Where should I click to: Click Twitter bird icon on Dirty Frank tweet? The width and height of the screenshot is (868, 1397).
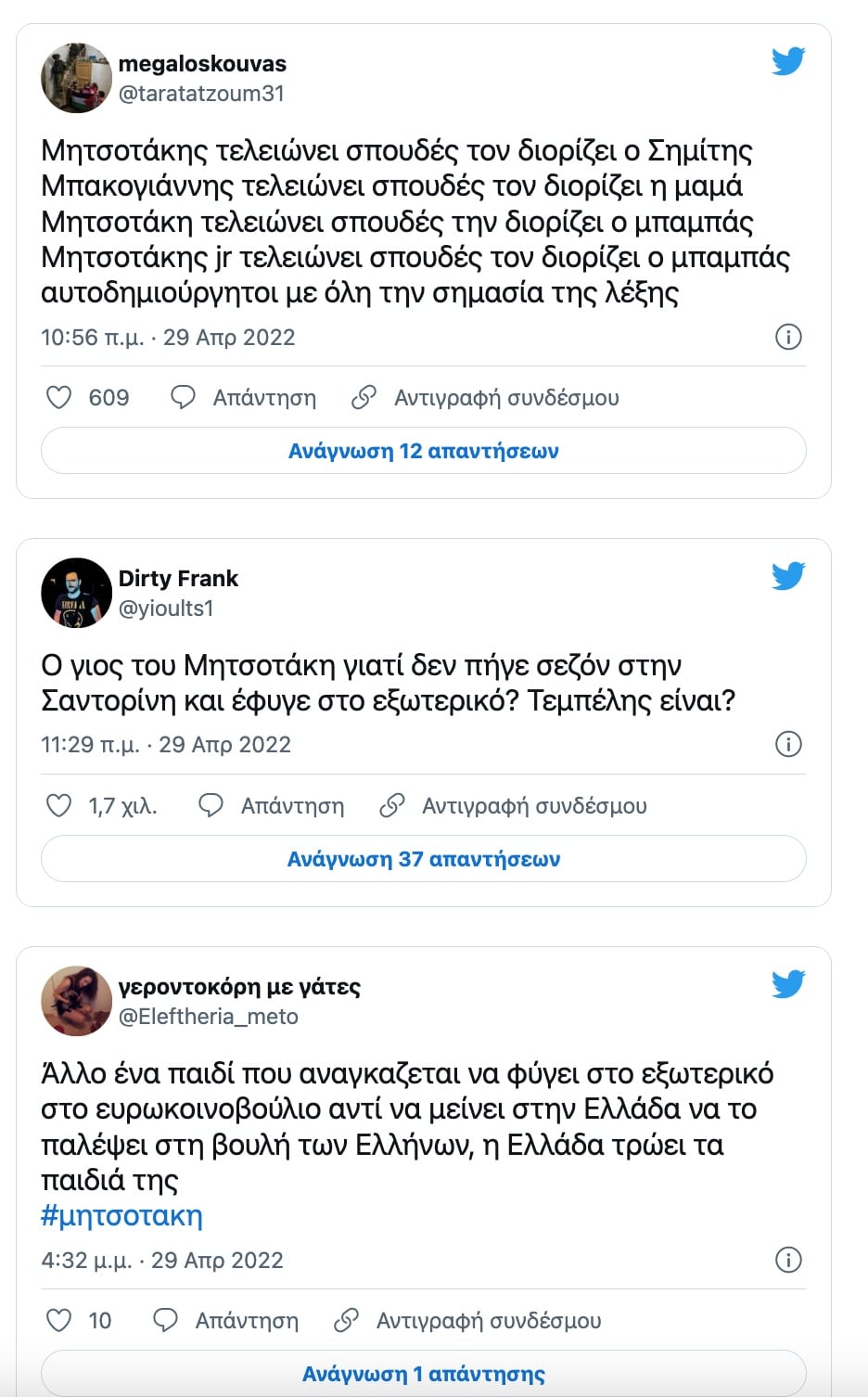coord(787,576)
